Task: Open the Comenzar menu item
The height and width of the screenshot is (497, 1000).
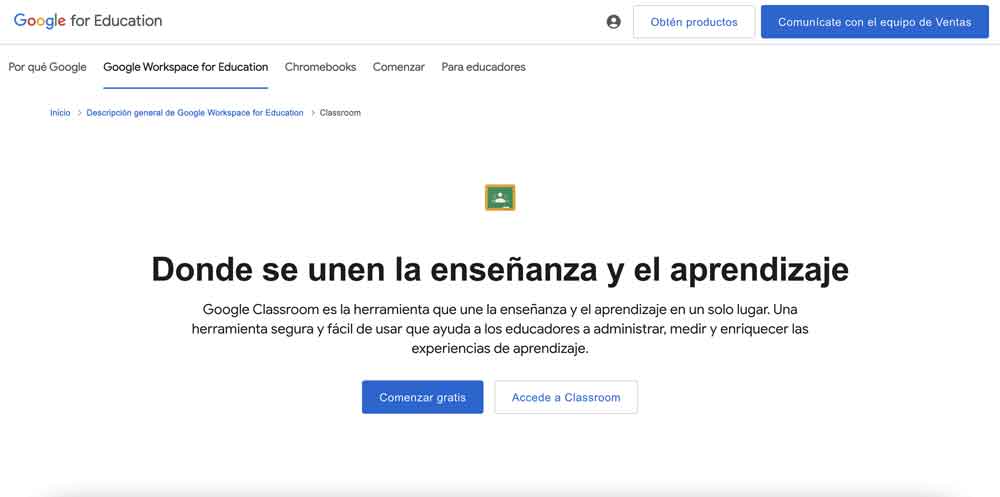Action: coord(399,67)
